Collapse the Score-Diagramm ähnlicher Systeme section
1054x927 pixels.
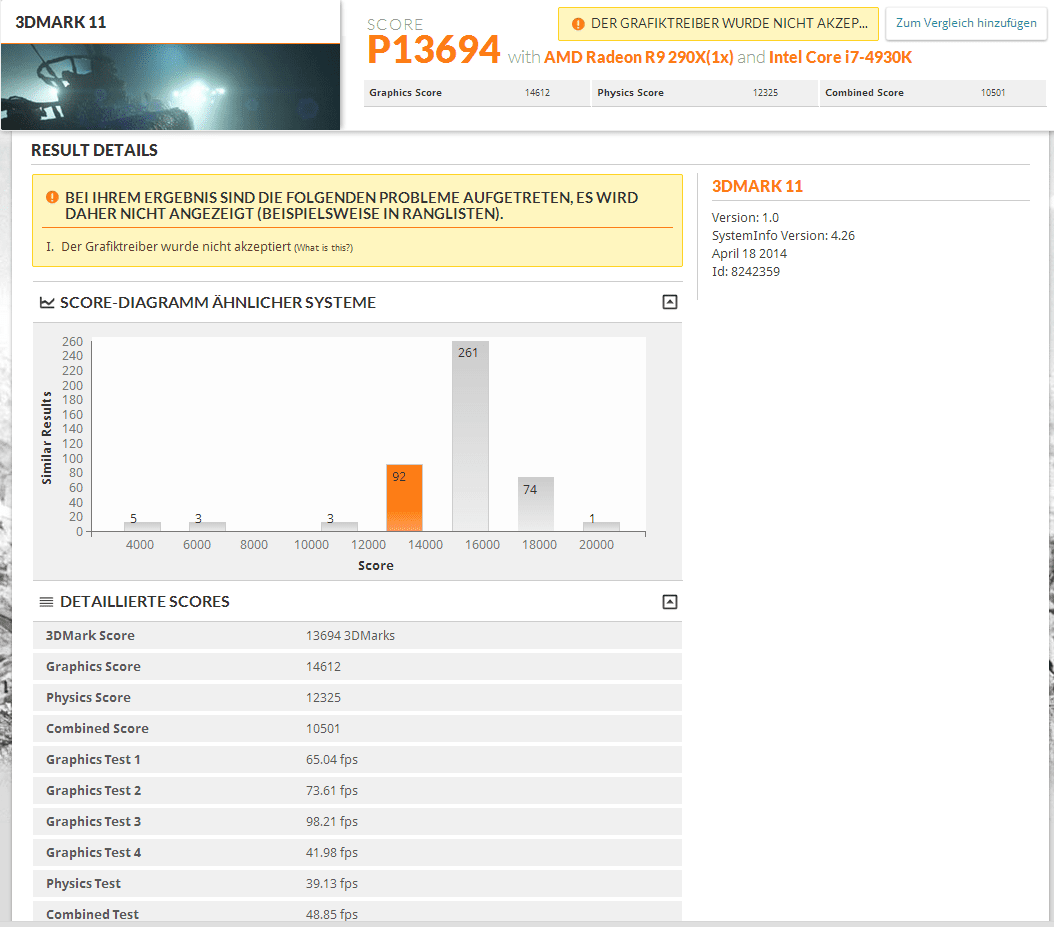(x=670, y=303)
